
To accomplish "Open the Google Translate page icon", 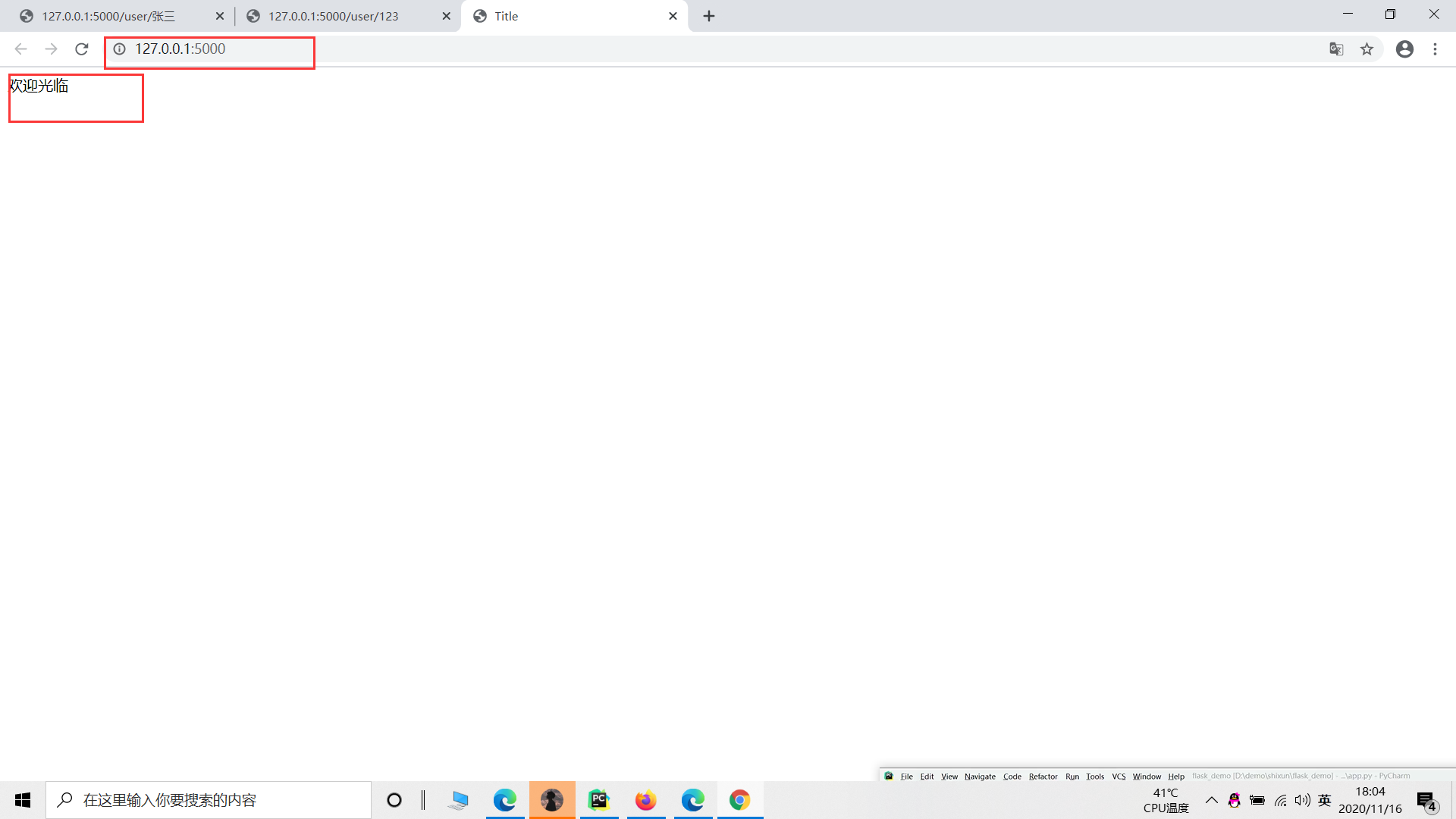I will tap(1336, 49).
